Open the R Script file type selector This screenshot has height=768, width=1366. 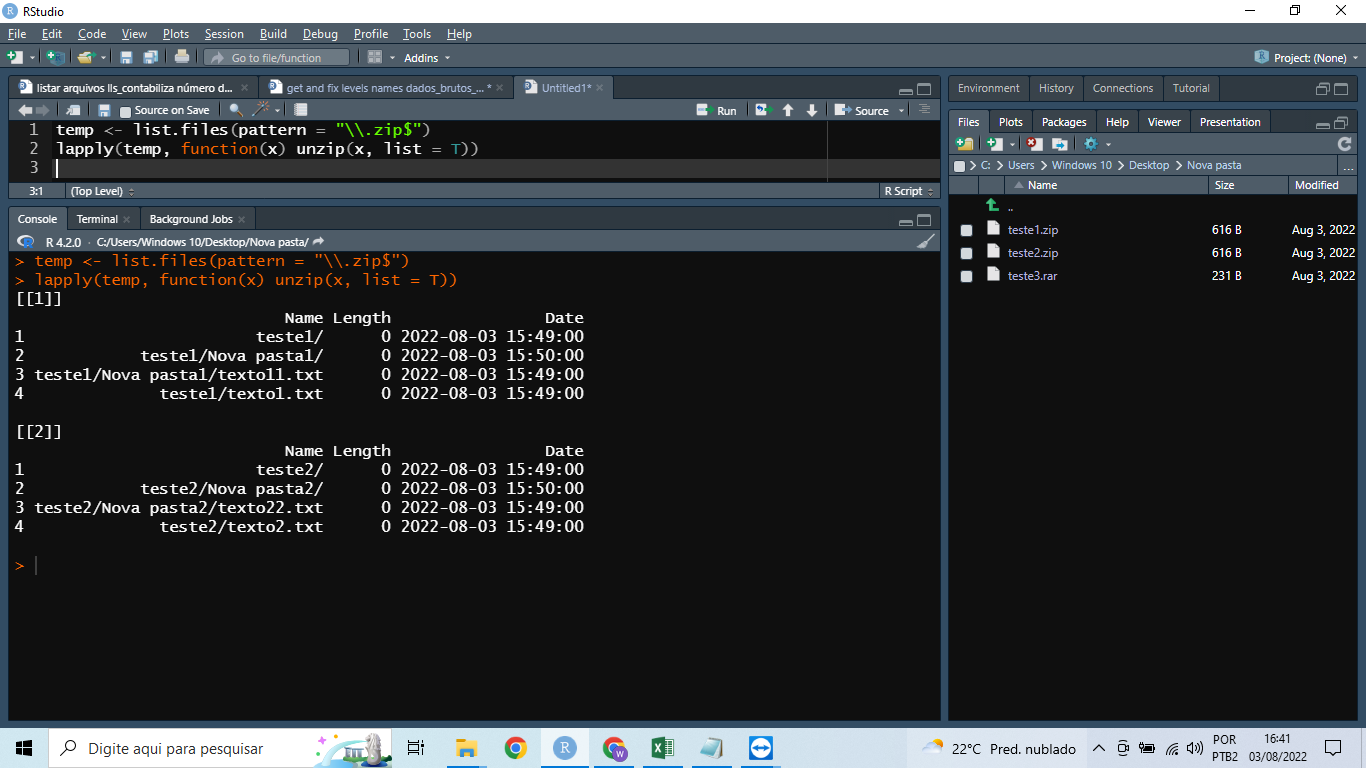click(908, 191)
